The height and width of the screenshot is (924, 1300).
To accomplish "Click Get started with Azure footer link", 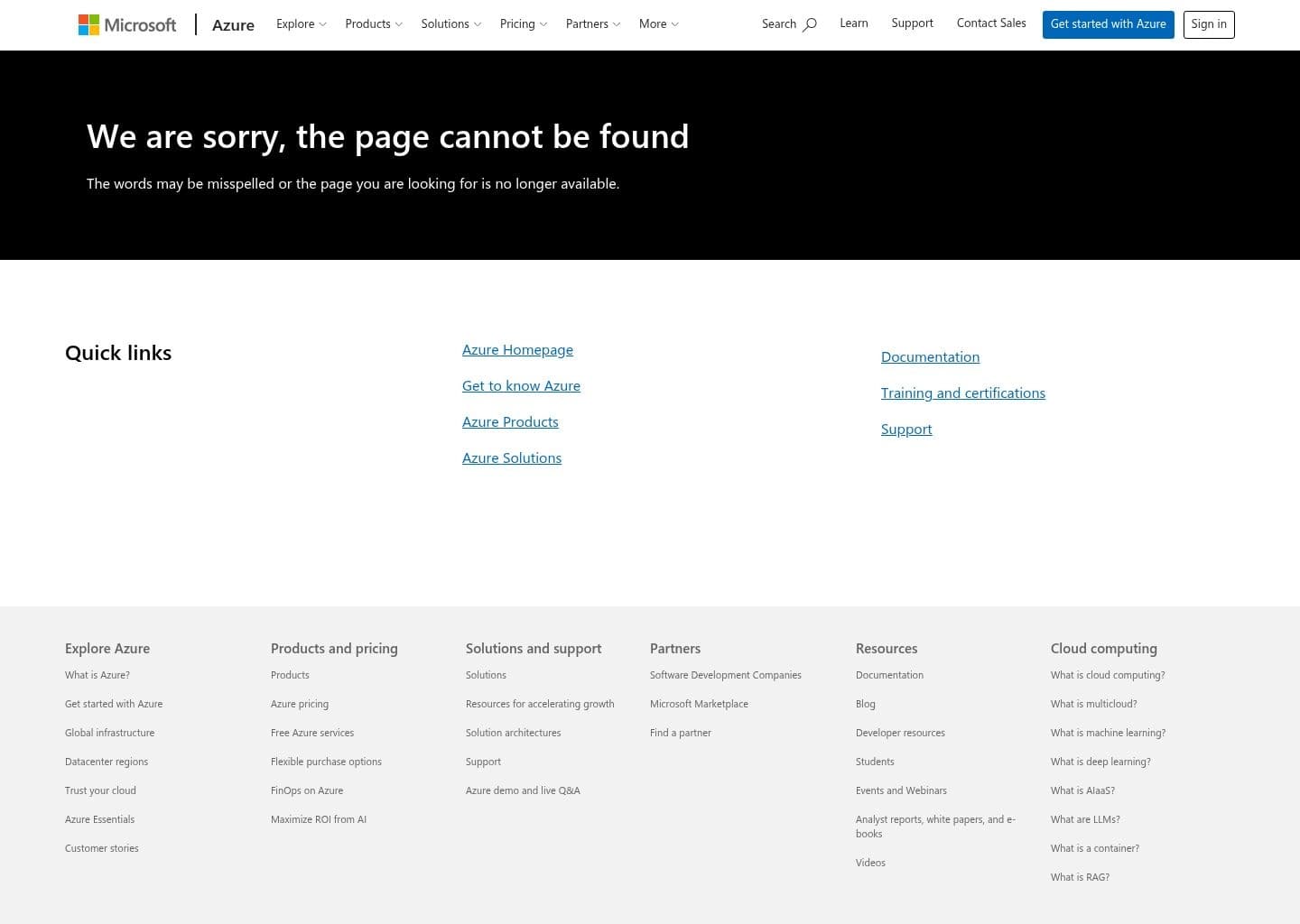I will point(114,704).
